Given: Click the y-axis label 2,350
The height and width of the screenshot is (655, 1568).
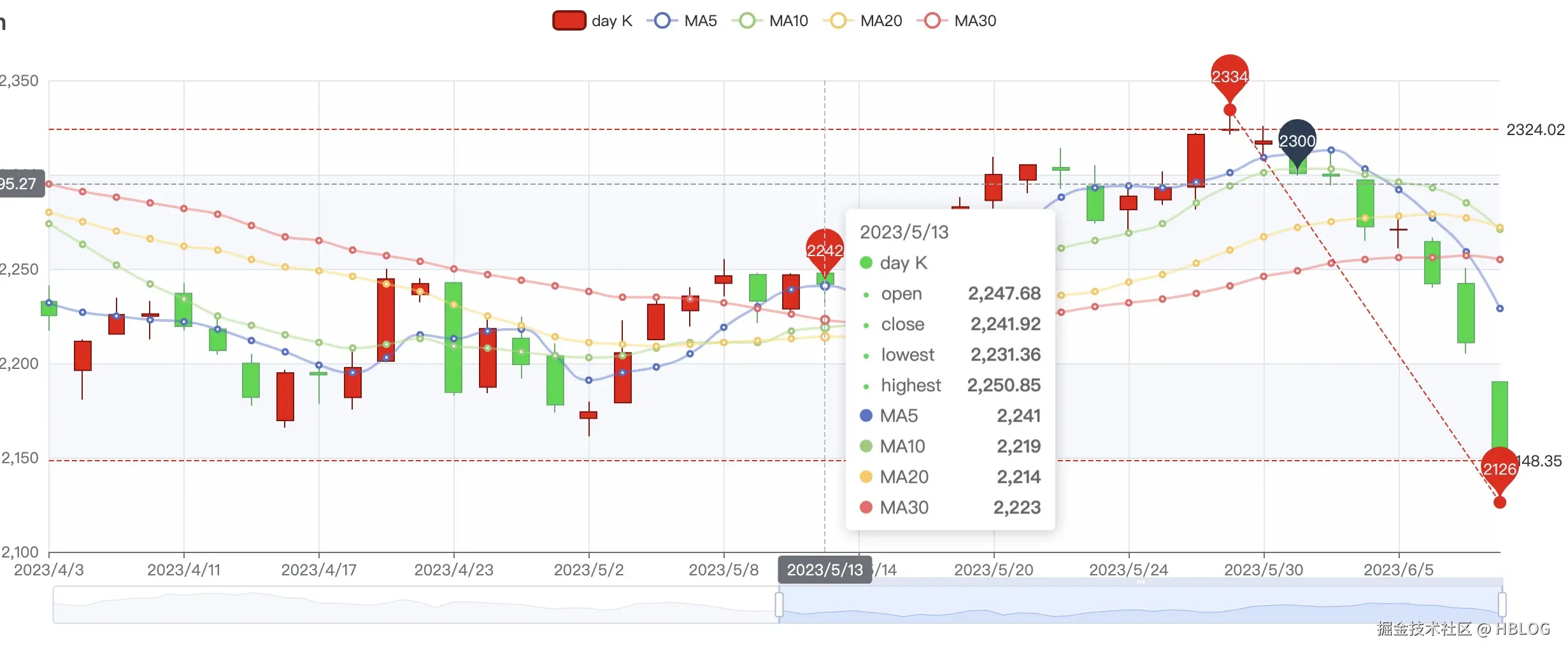Looking at the screenshot, I should click(x=19, y=81).
